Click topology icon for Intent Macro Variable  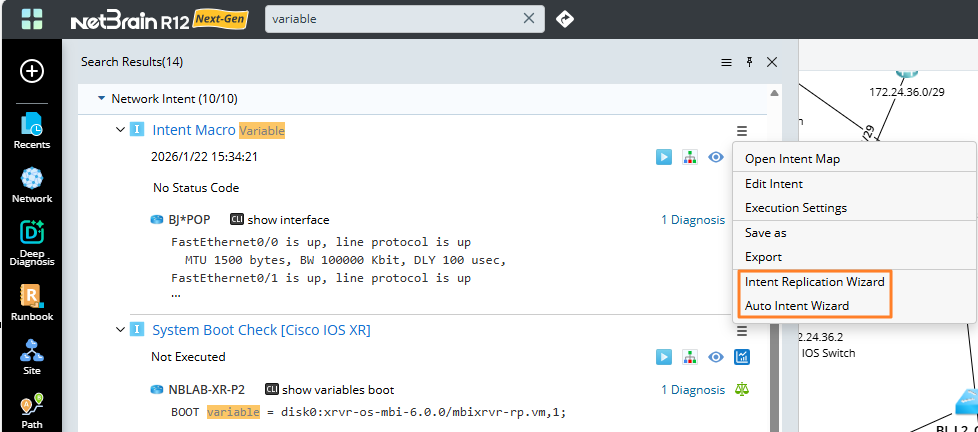click(690, 157)
